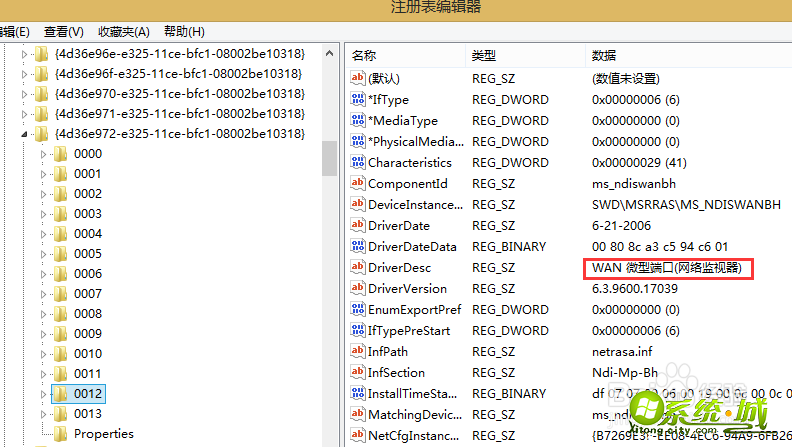
Task: Click the DWORD icon of *IfType
Action: coord(358,99)
